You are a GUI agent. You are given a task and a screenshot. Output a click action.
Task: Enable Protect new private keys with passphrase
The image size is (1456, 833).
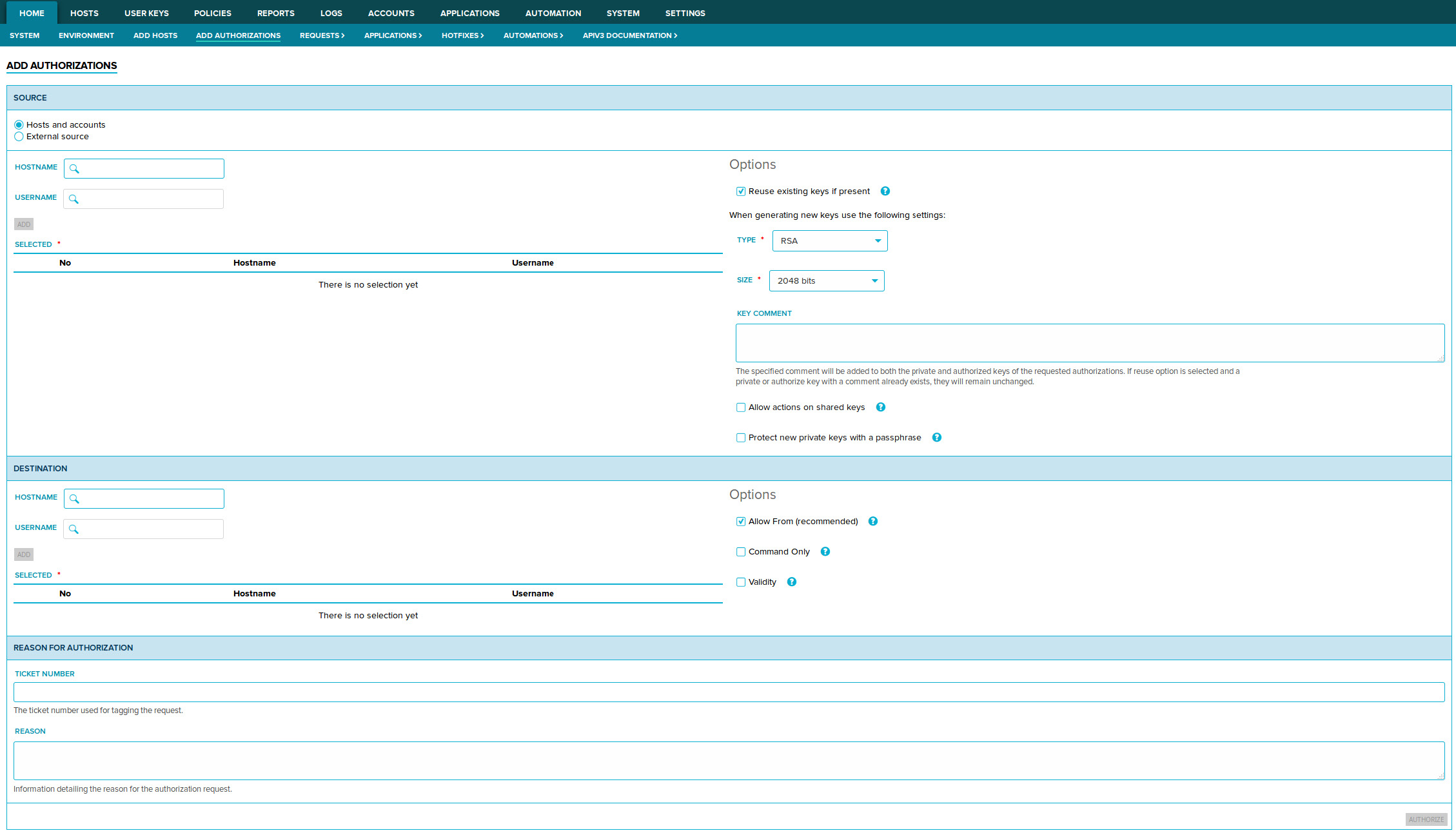coord(741,438)
